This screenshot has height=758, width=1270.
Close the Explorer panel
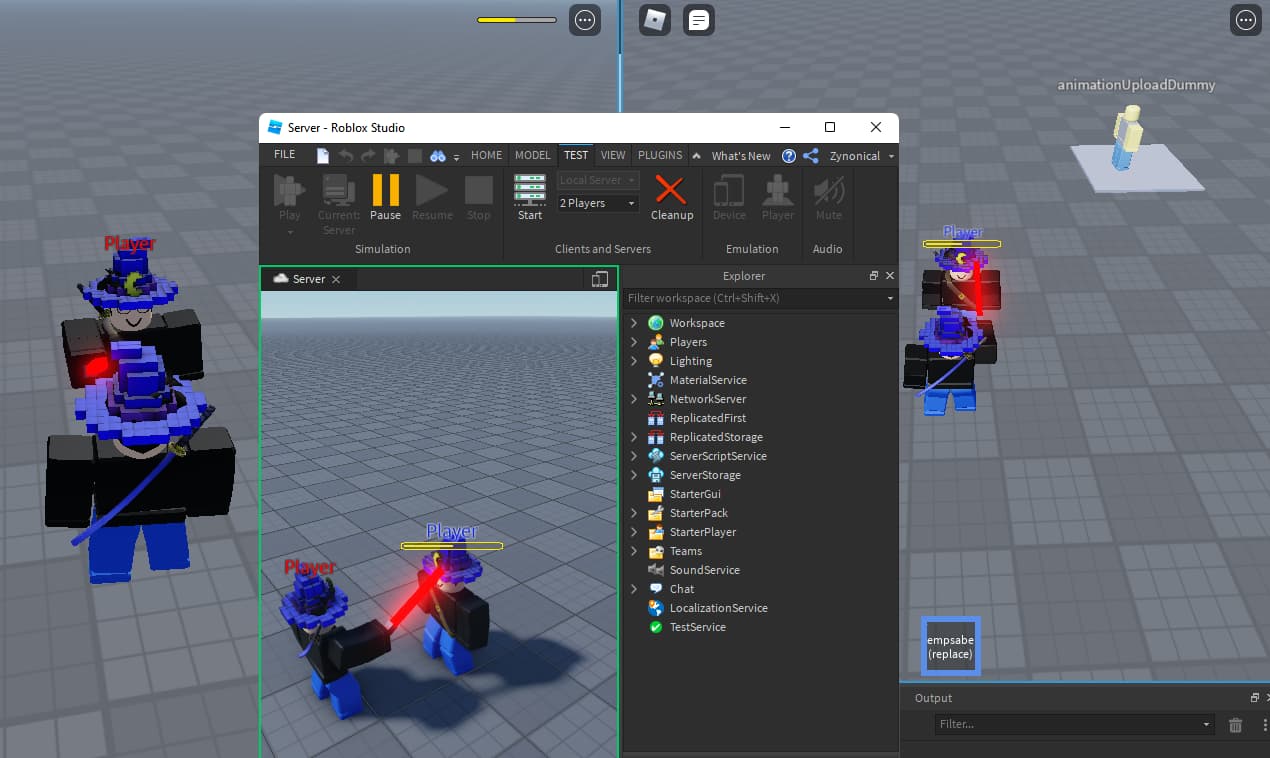pos(890,276)
